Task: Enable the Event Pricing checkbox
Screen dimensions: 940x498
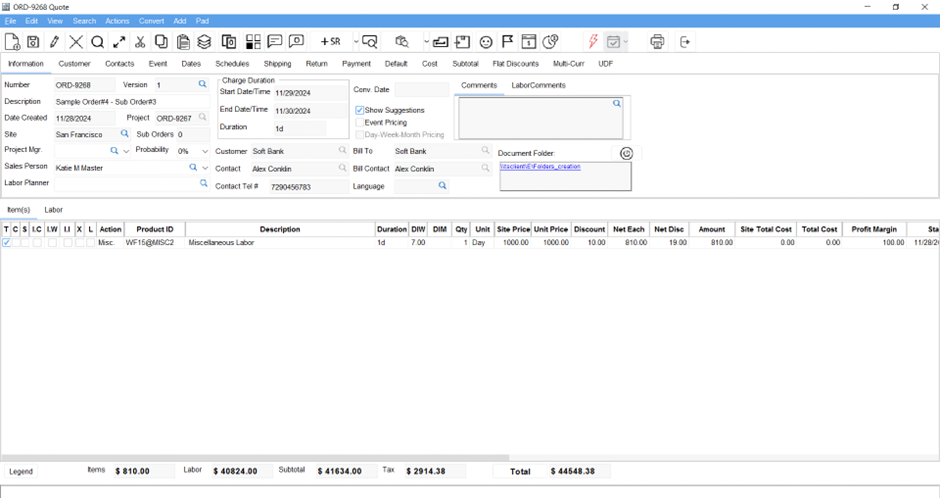Action: click(360, 122)
